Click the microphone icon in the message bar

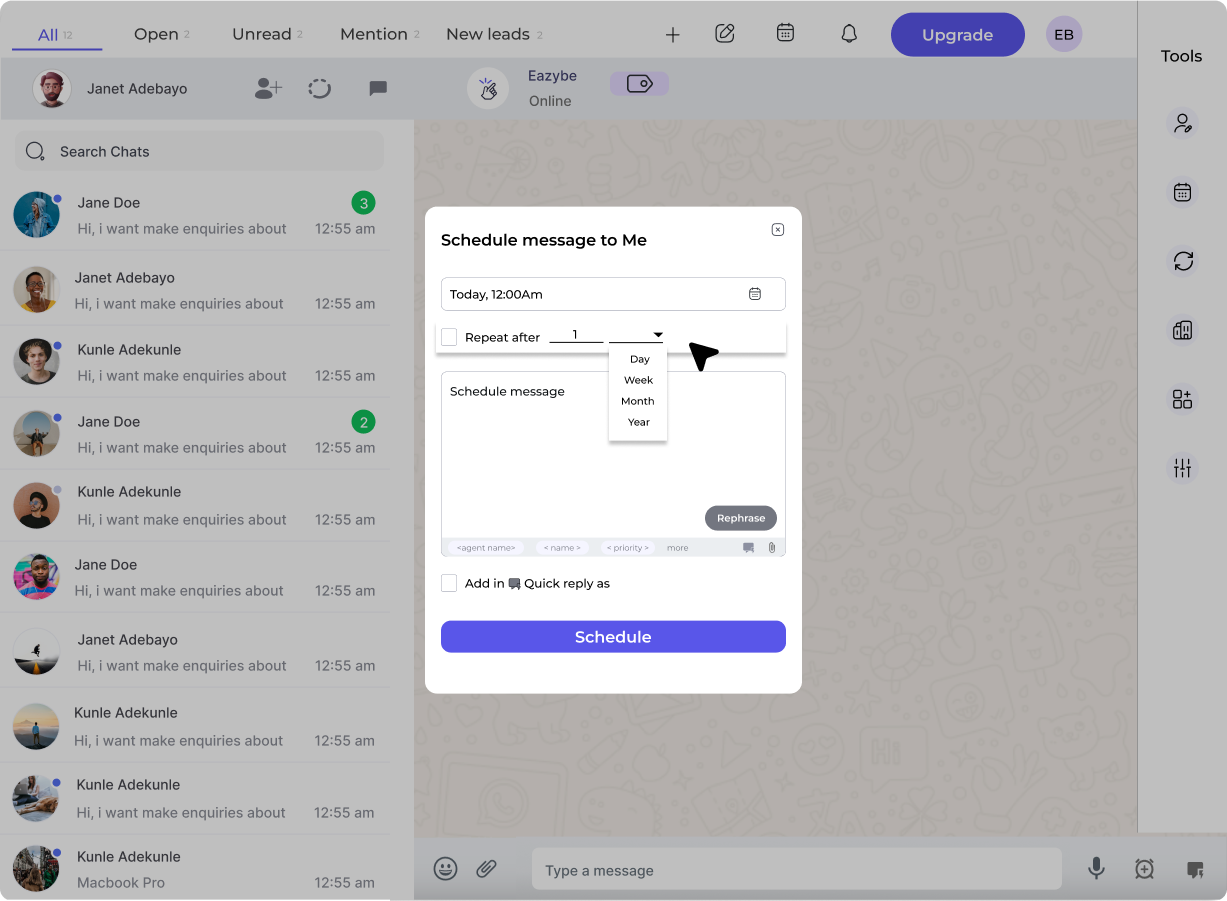(1096, 869)
